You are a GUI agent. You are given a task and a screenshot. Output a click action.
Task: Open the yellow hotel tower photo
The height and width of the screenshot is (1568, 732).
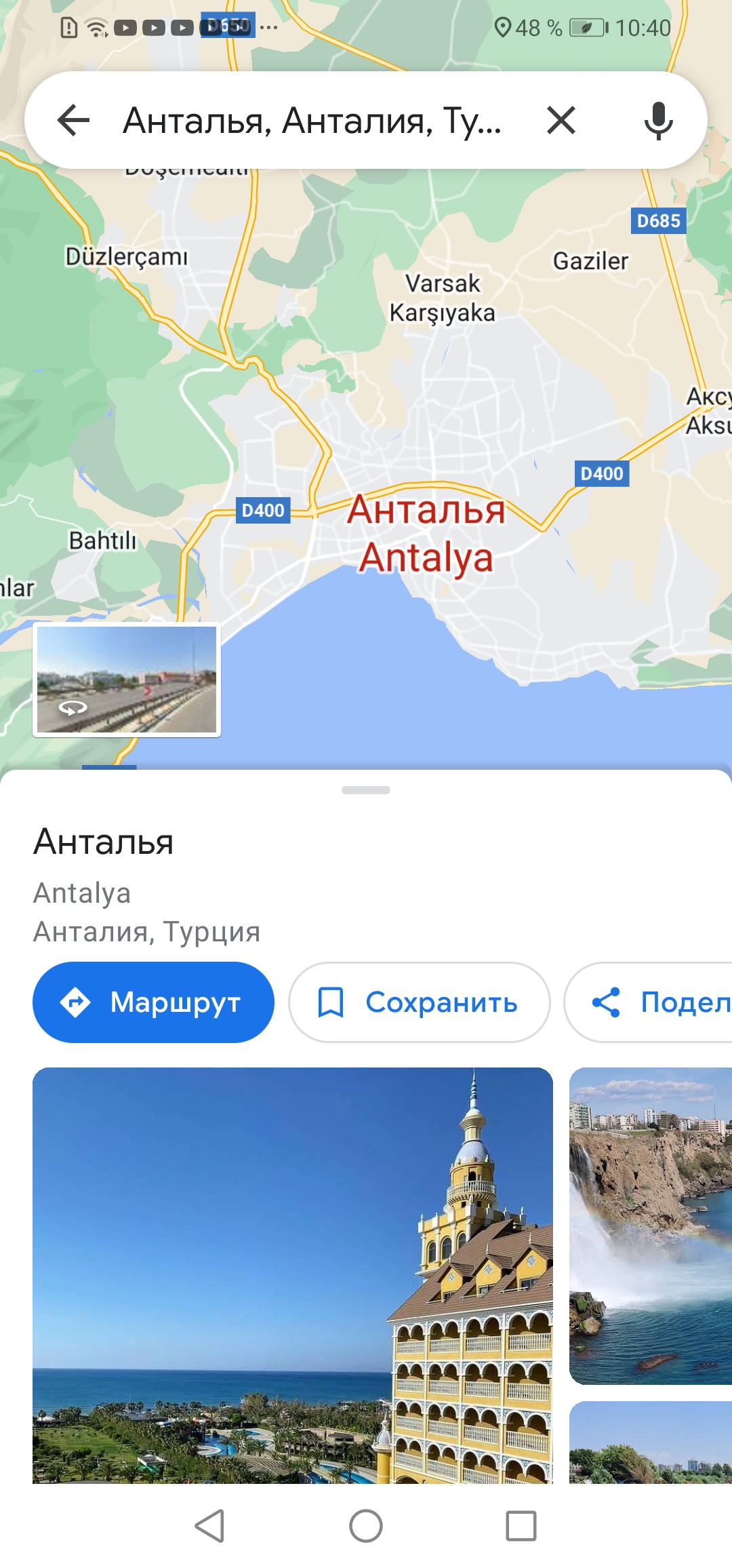pyautogui.click(x=293, y=1275)
